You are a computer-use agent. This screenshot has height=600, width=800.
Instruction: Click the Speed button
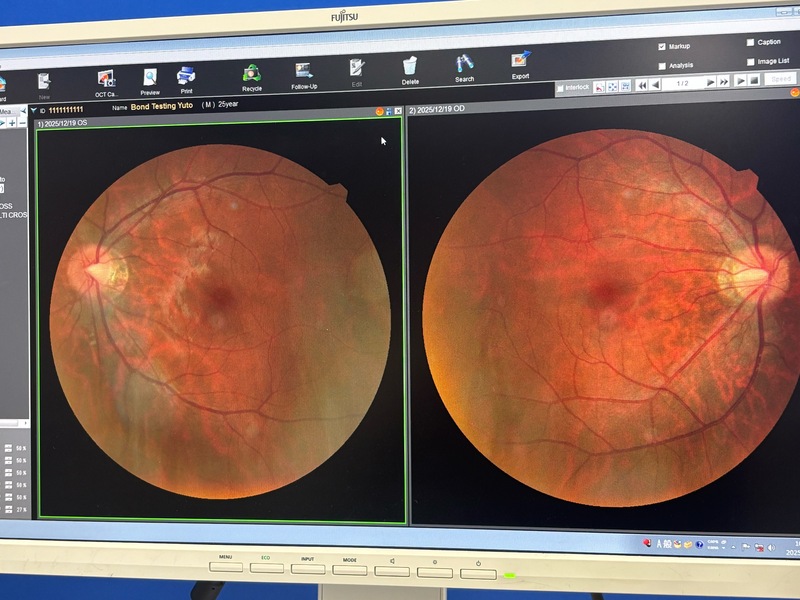pos(781,79)
